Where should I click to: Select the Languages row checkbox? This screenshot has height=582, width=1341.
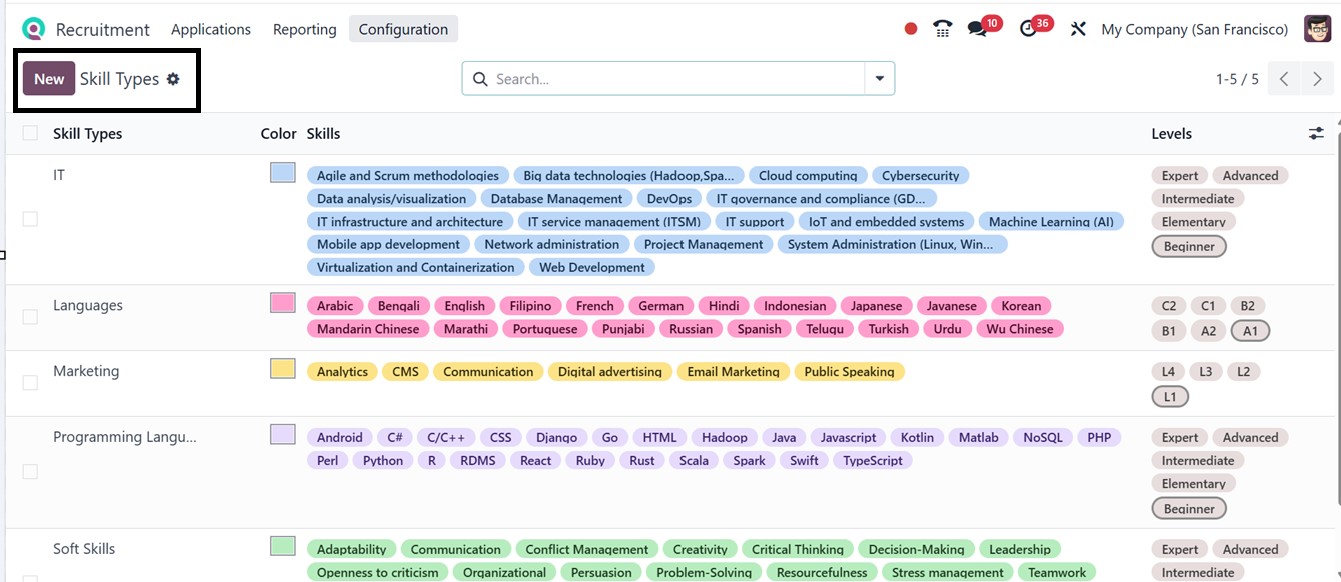(30, 317)
